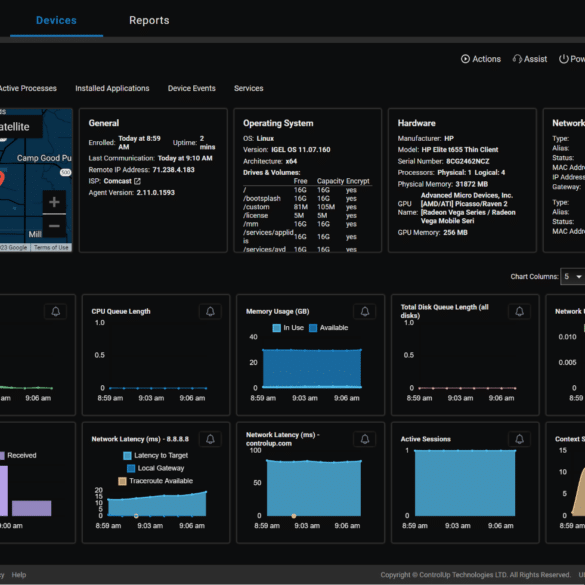The height and width of the screenshot is (585, 585).
Task: Click the OS version IGEL OS 11.07.160
Action: pos(301,150)
